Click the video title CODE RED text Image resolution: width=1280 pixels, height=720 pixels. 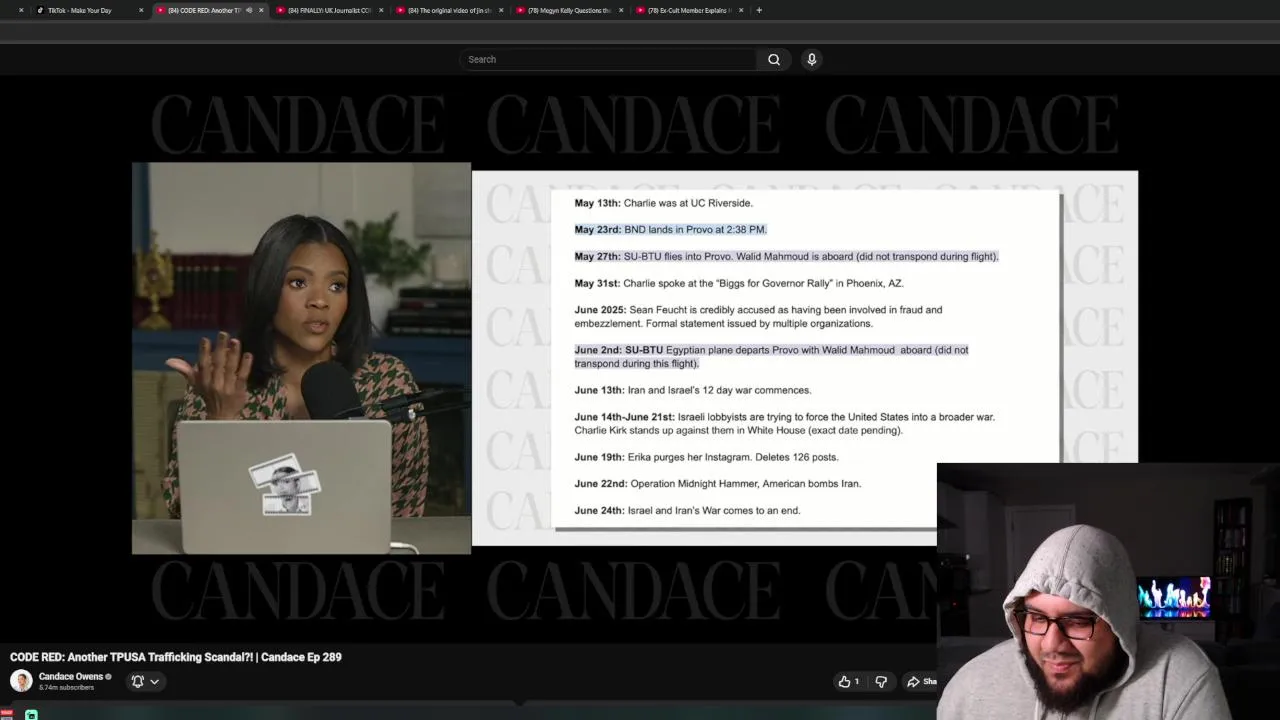click(x=176, y=657)
